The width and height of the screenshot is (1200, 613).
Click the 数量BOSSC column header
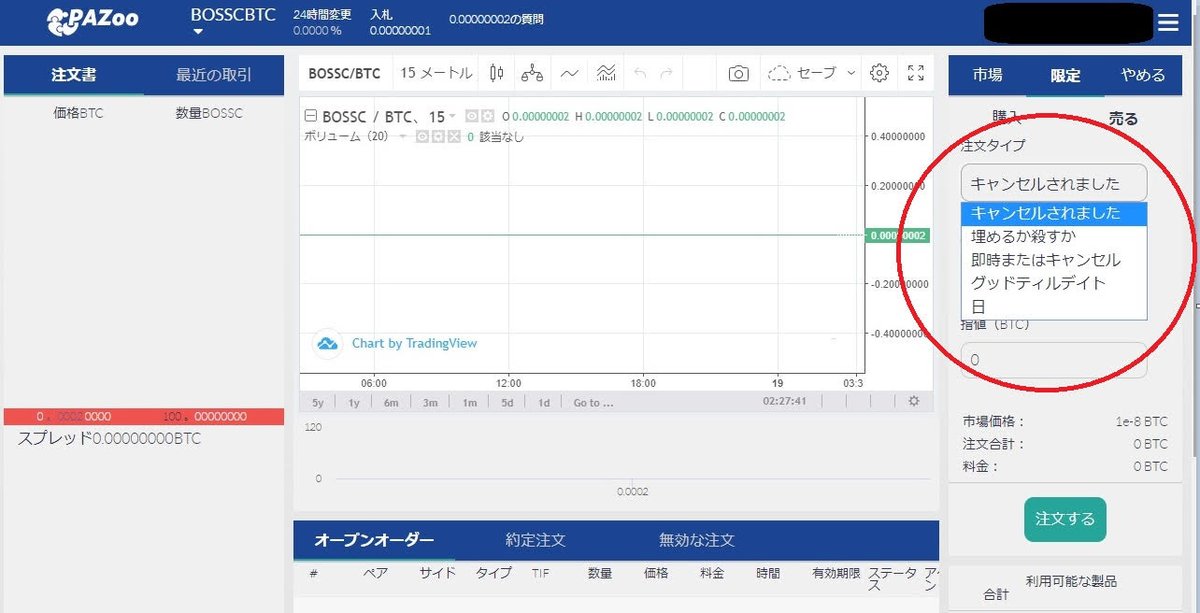(x=209, y=113)
